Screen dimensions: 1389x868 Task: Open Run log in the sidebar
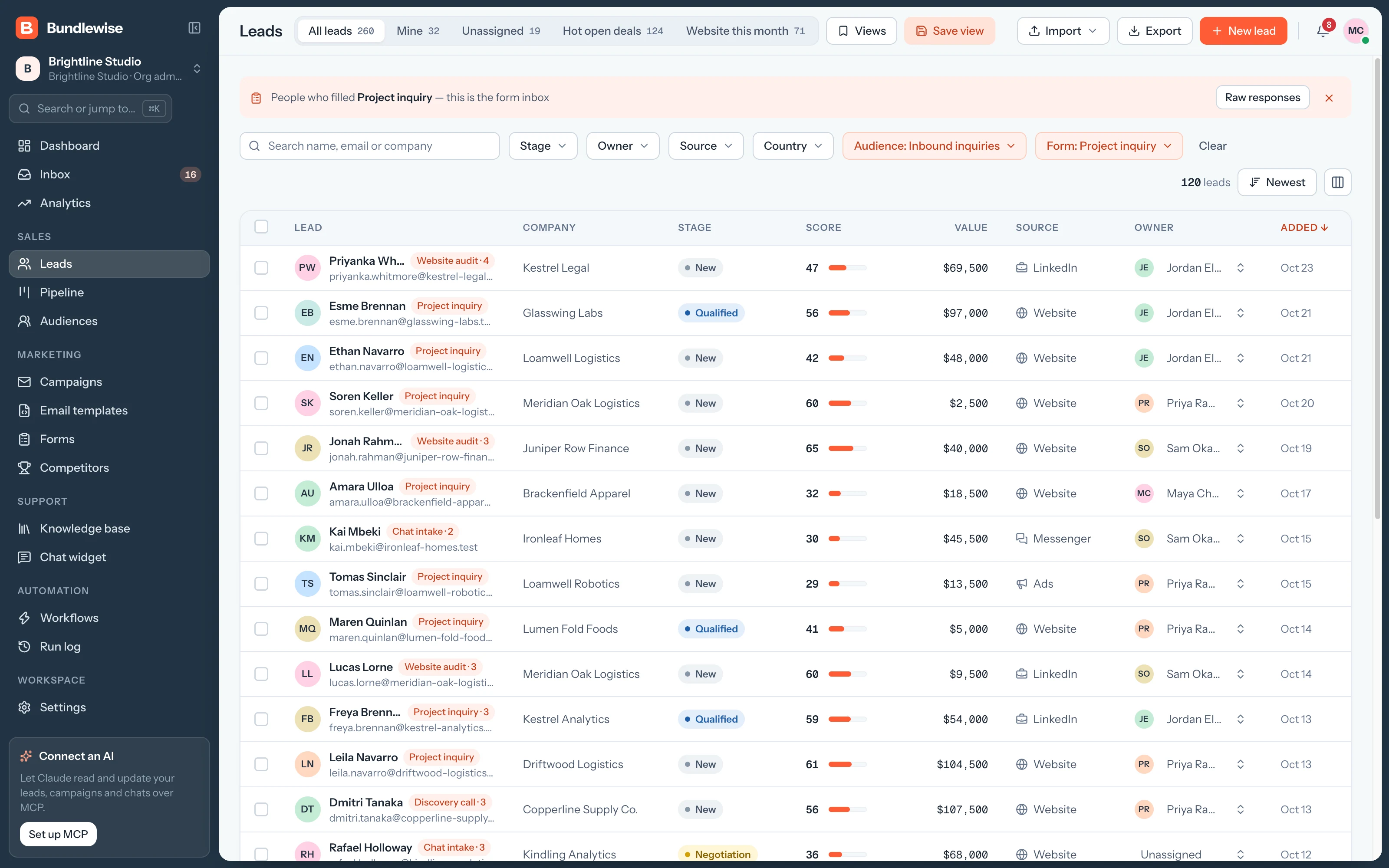[x=109, y=646]
